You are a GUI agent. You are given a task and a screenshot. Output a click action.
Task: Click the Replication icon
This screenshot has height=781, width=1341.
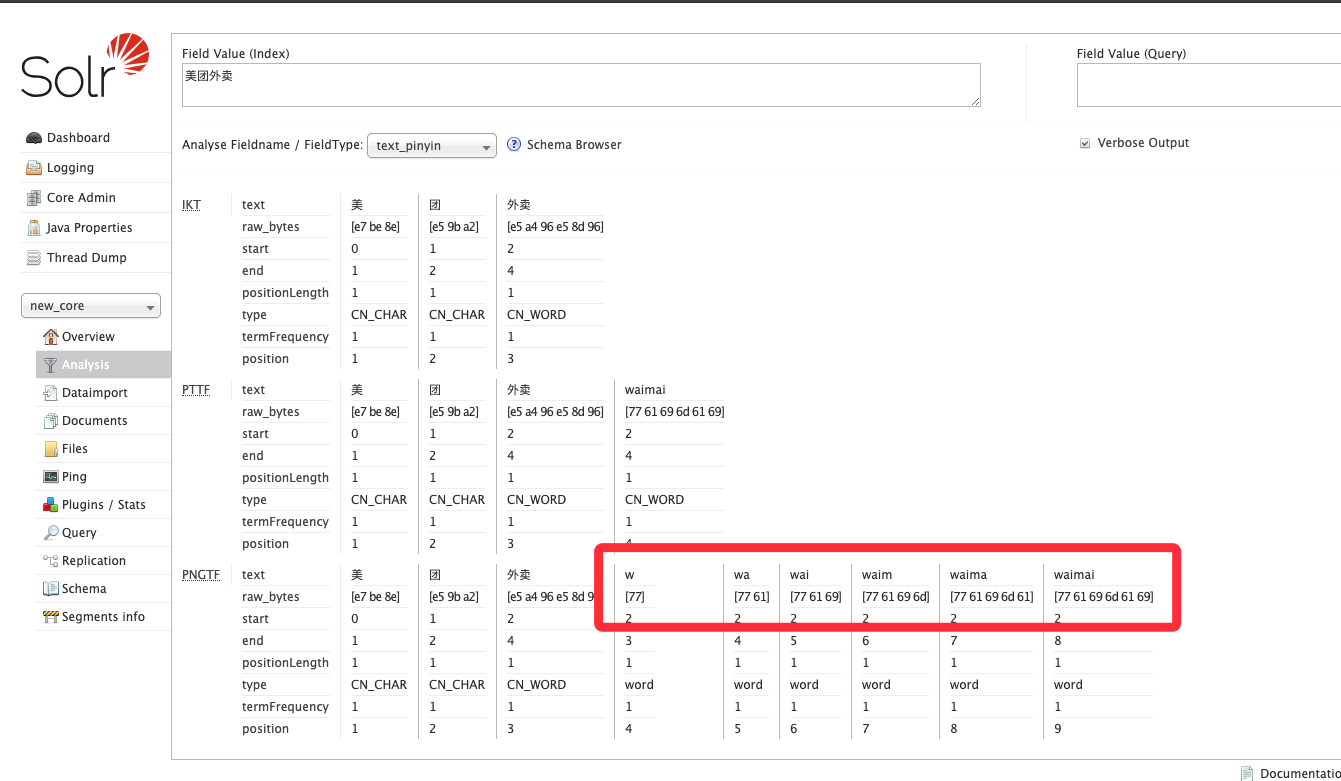(x=51, y=561)
